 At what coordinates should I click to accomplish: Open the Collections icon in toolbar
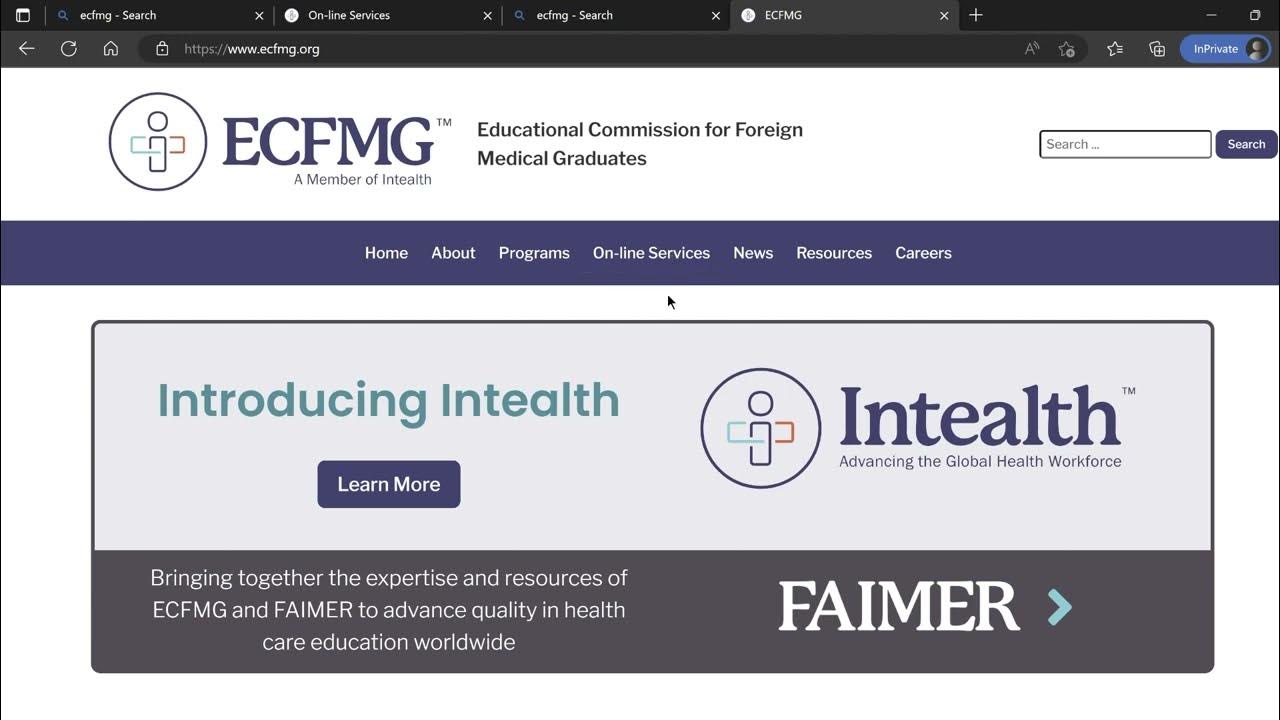(1157, 48)
